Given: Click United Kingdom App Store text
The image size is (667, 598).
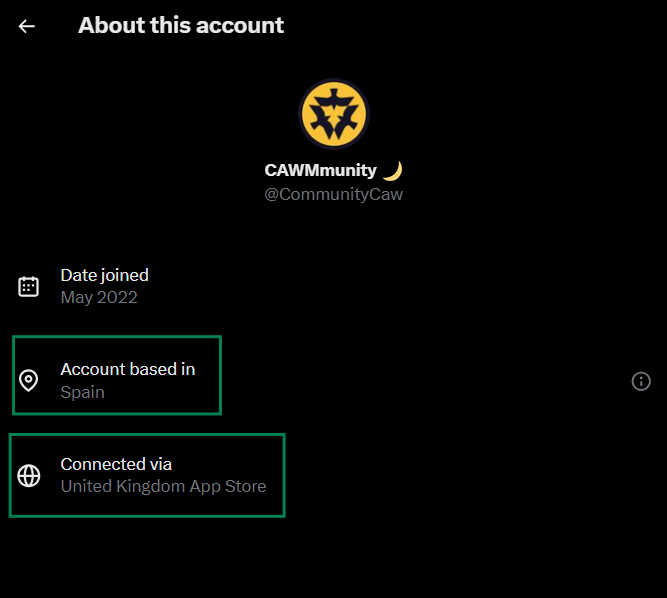Looking at the screenshot, I should pyautogui.click(x=163, y=487).
